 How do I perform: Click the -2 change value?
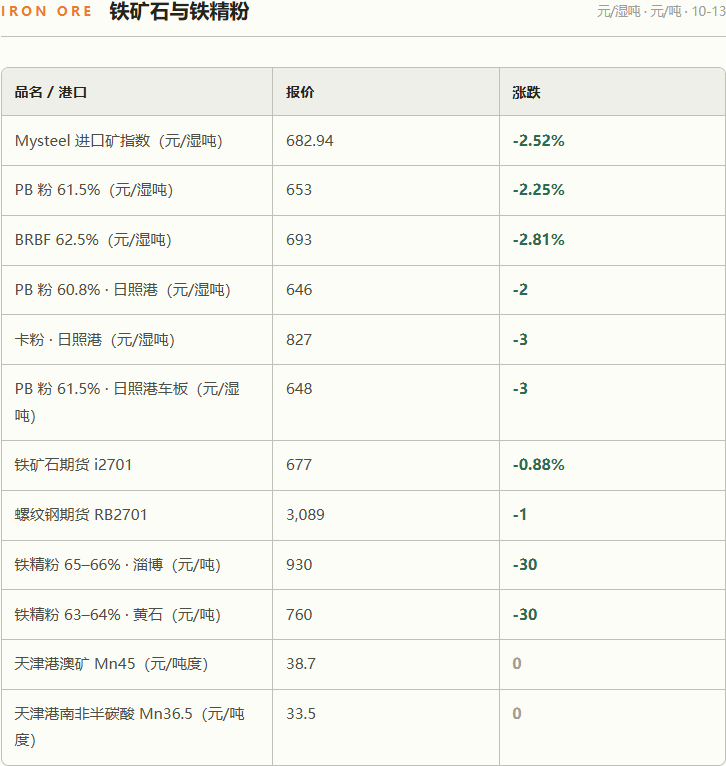[520, 290]
